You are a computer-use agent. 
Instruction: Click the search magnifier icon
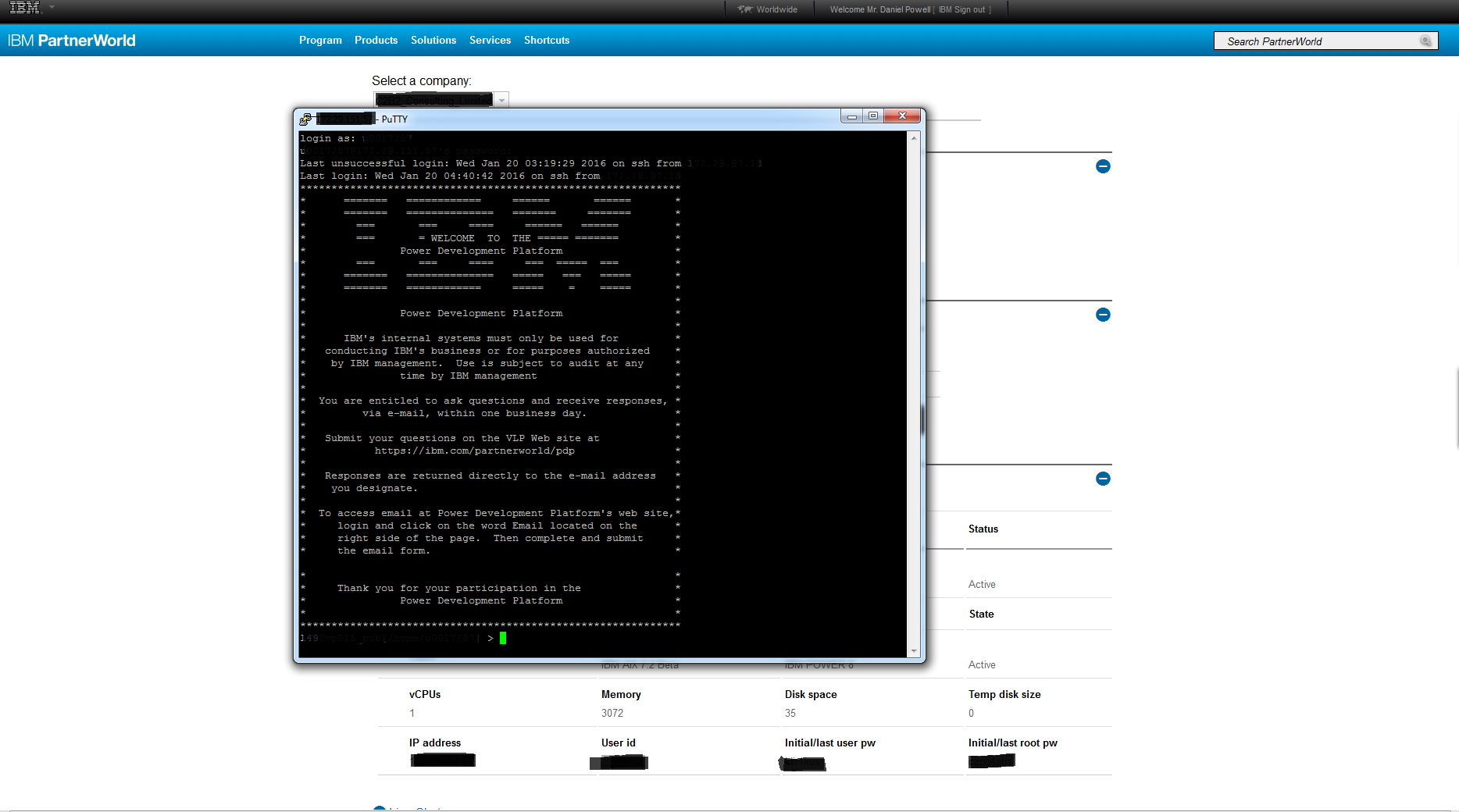click(1425, 41)
